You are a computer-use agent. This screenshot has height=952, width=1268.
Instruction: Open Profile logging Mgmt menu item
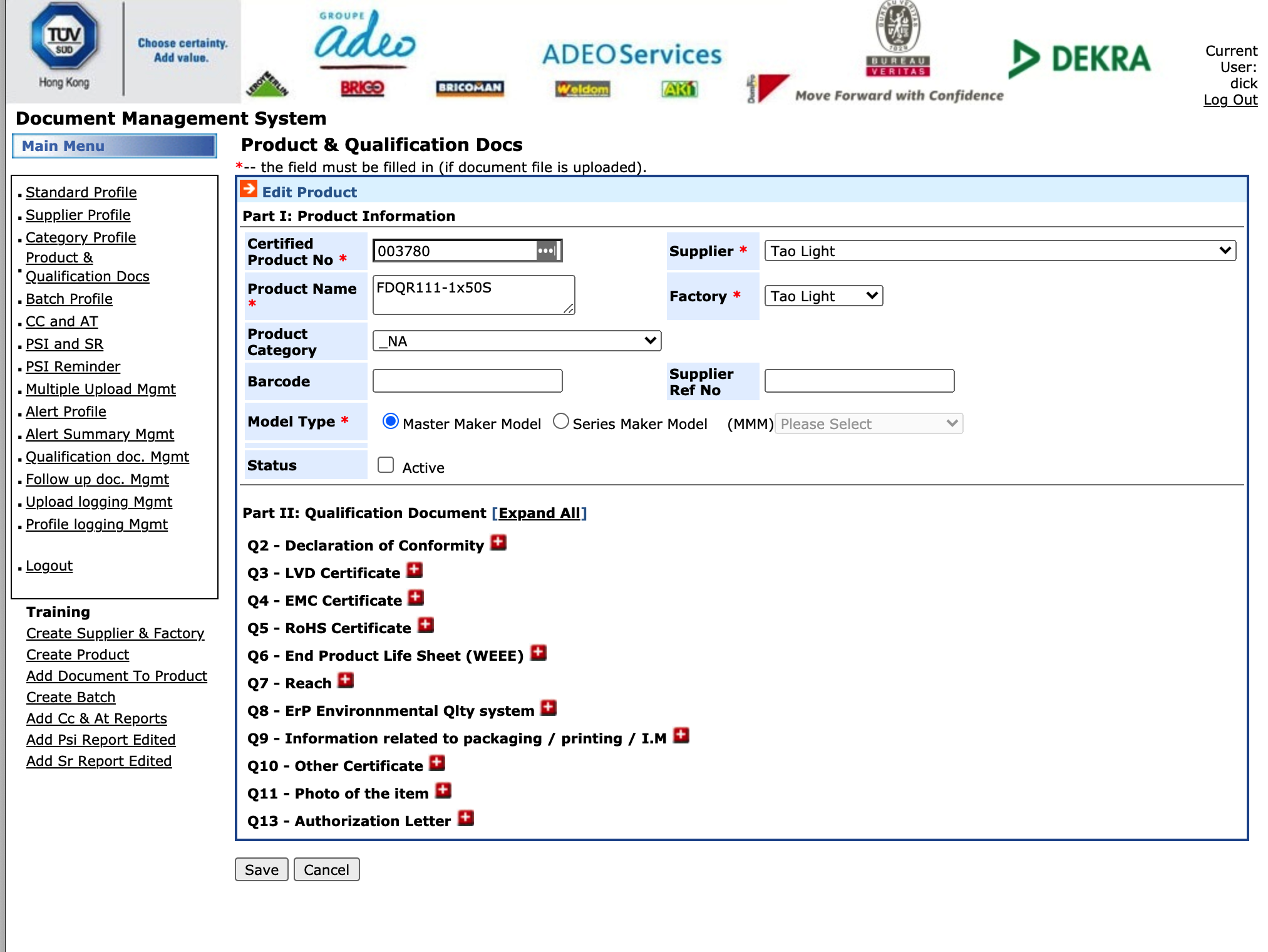click(96, 524)
